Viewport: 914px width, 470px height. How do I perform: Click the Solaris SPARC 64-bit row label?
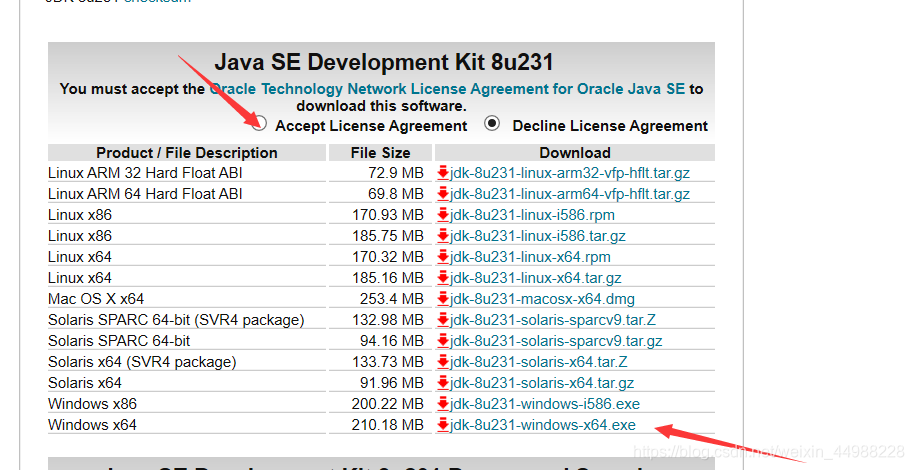coord(119,341)
